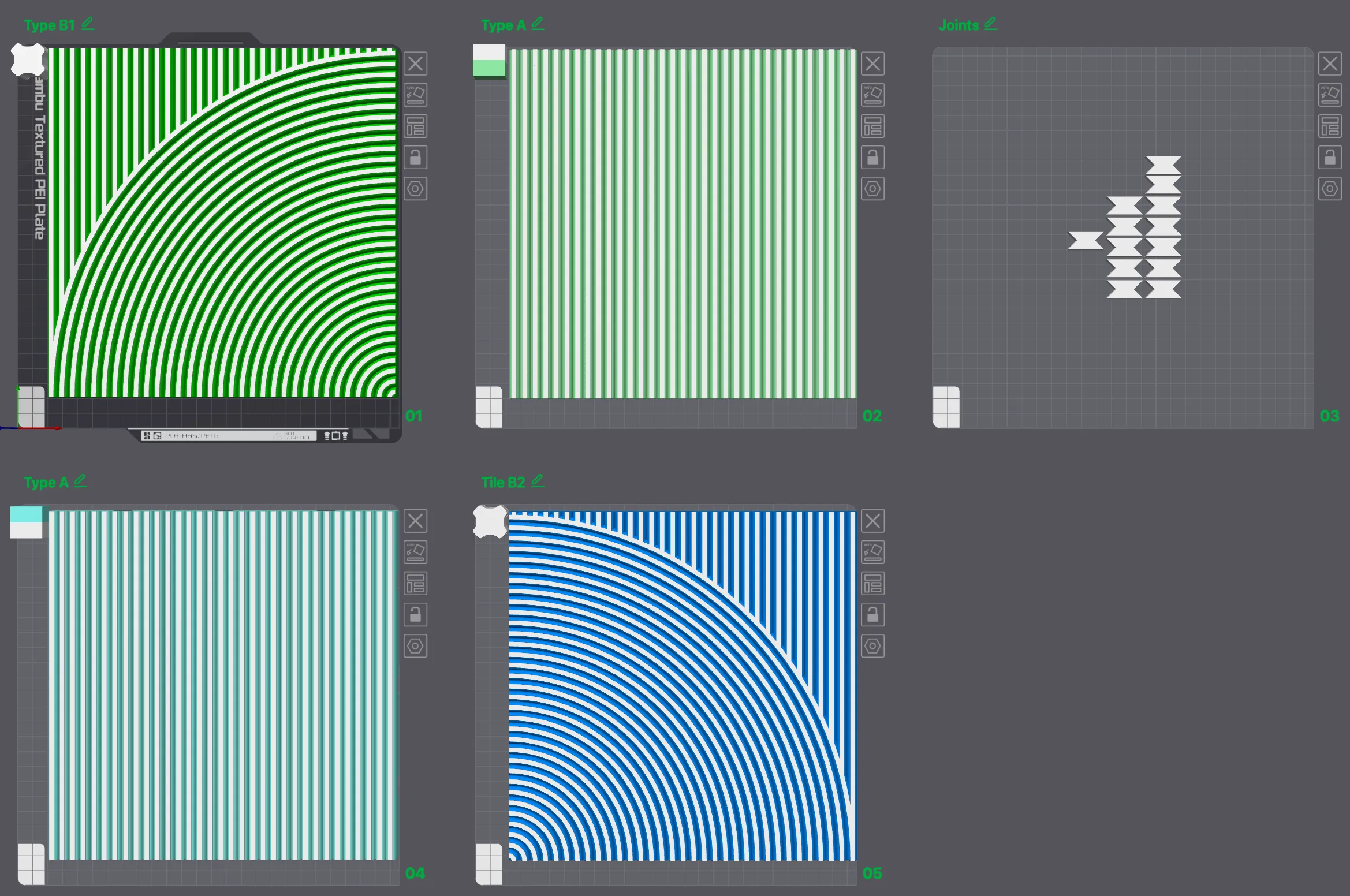
Task: Click the X icon beside the Joints plate
Action: pos(1330,64)
